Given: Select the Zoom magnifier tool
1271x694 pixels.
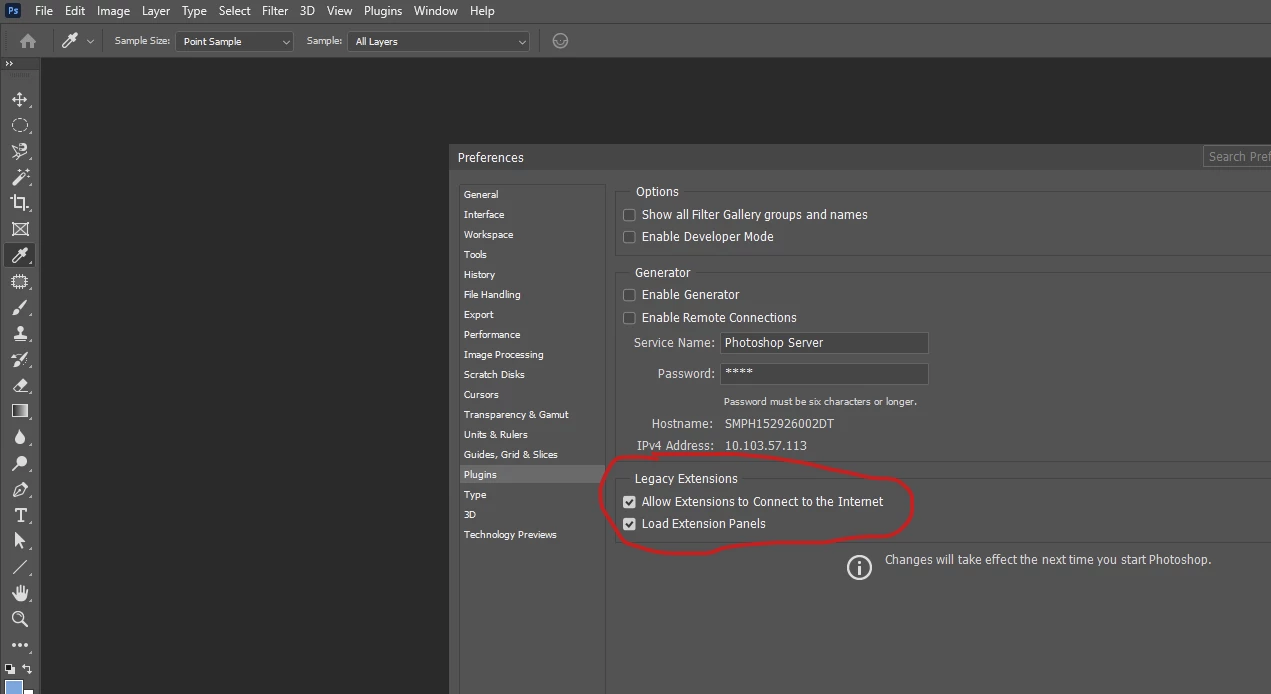Looking at the screenshot, I should 19,619.
